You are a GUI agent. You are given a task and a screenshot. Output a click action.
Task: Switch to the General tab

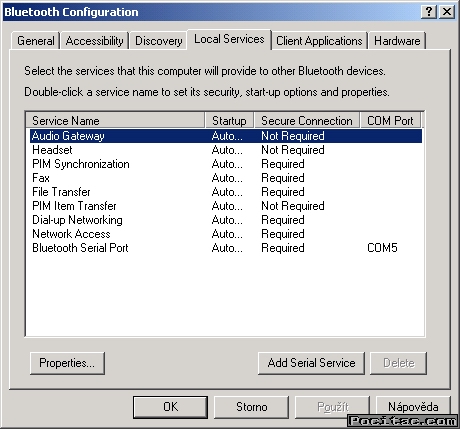[x=36, y=41]
